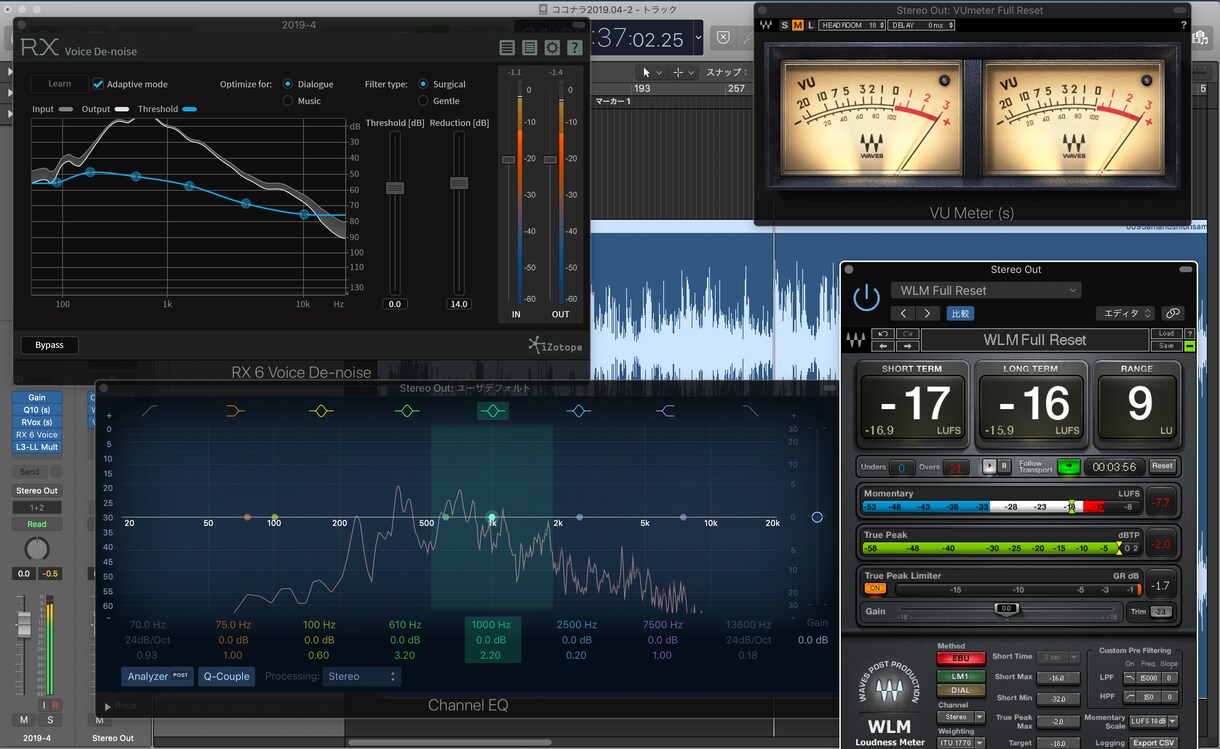Toggle the Channel EQ Analyzer button
Image resolution: width=1220 pixels, height=749 pixels.
point(158,677)
